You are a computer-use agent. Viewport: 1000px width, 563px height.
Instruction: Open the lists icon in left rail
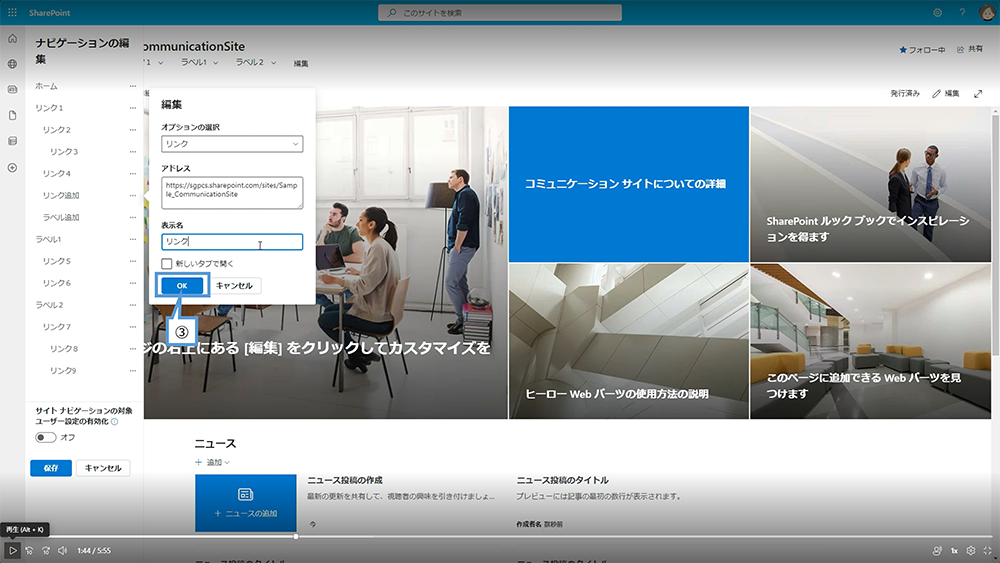(12, 141)
